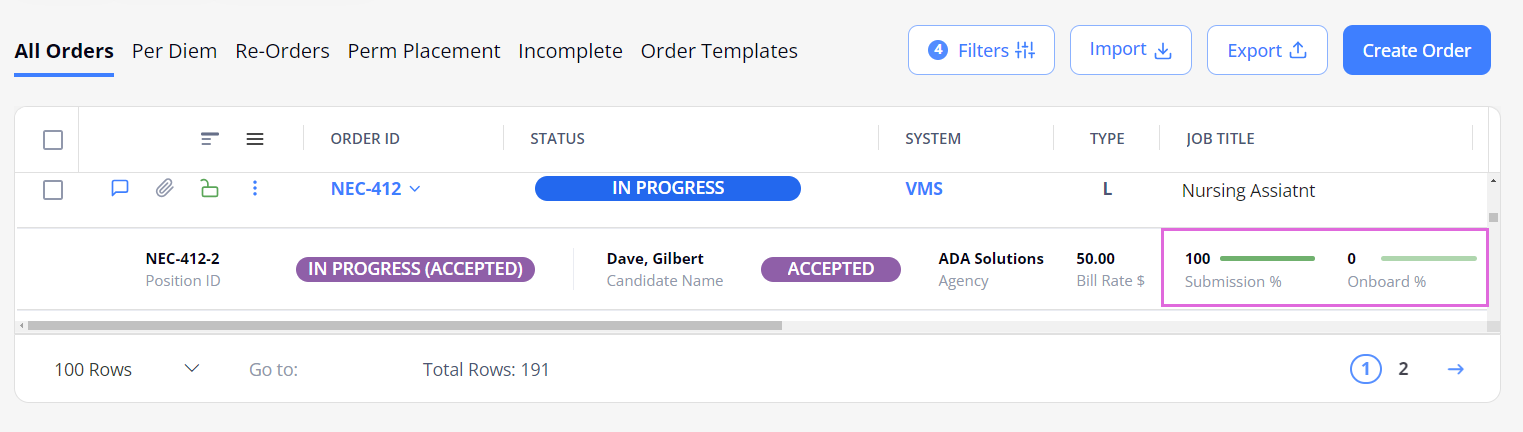This screenshot has height=432, width=1523.
Task: Switch to the Re-Orders tab
Action: 282,51
